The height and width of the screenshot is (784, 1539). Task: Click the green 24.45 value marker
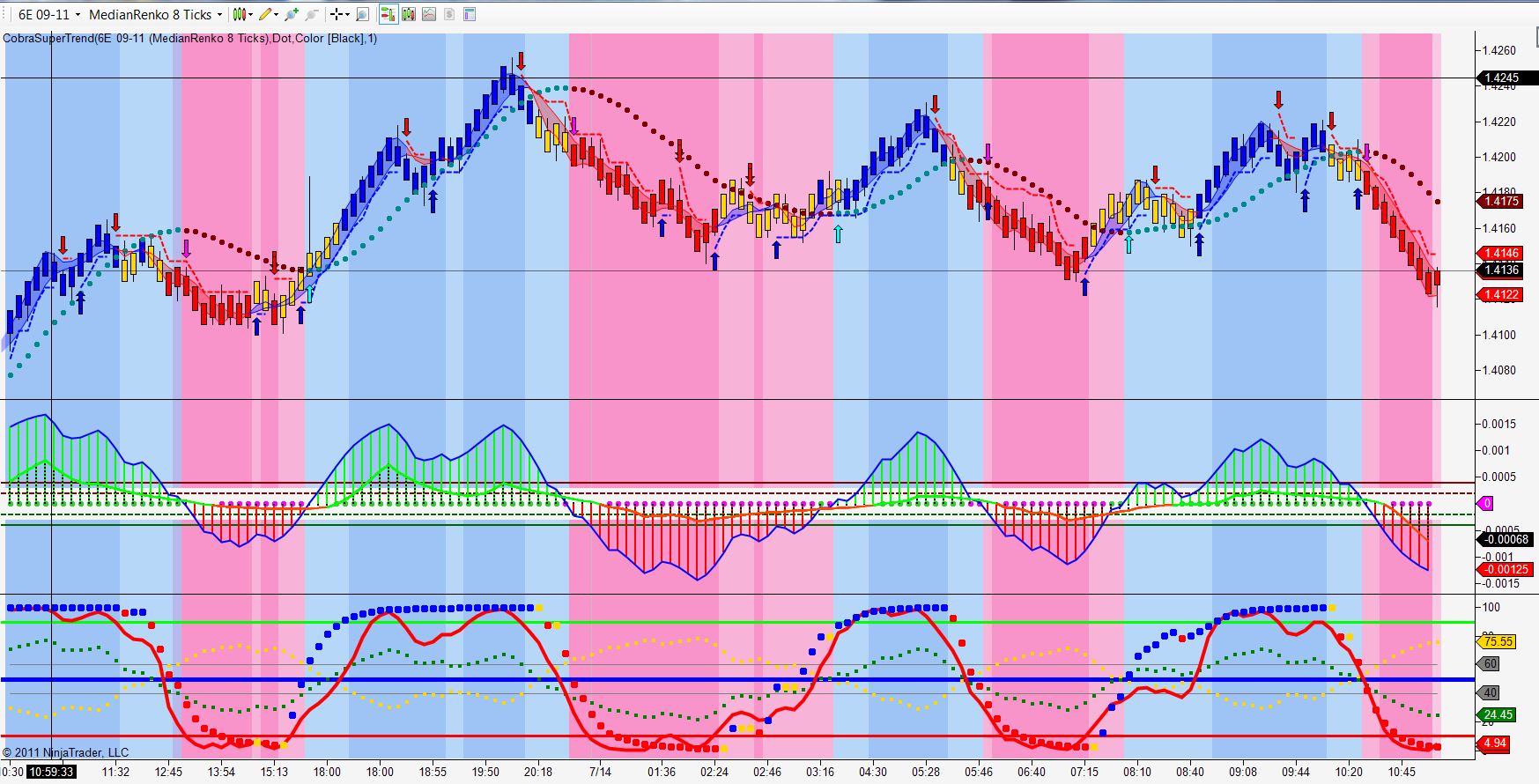tap(1498, 714)
